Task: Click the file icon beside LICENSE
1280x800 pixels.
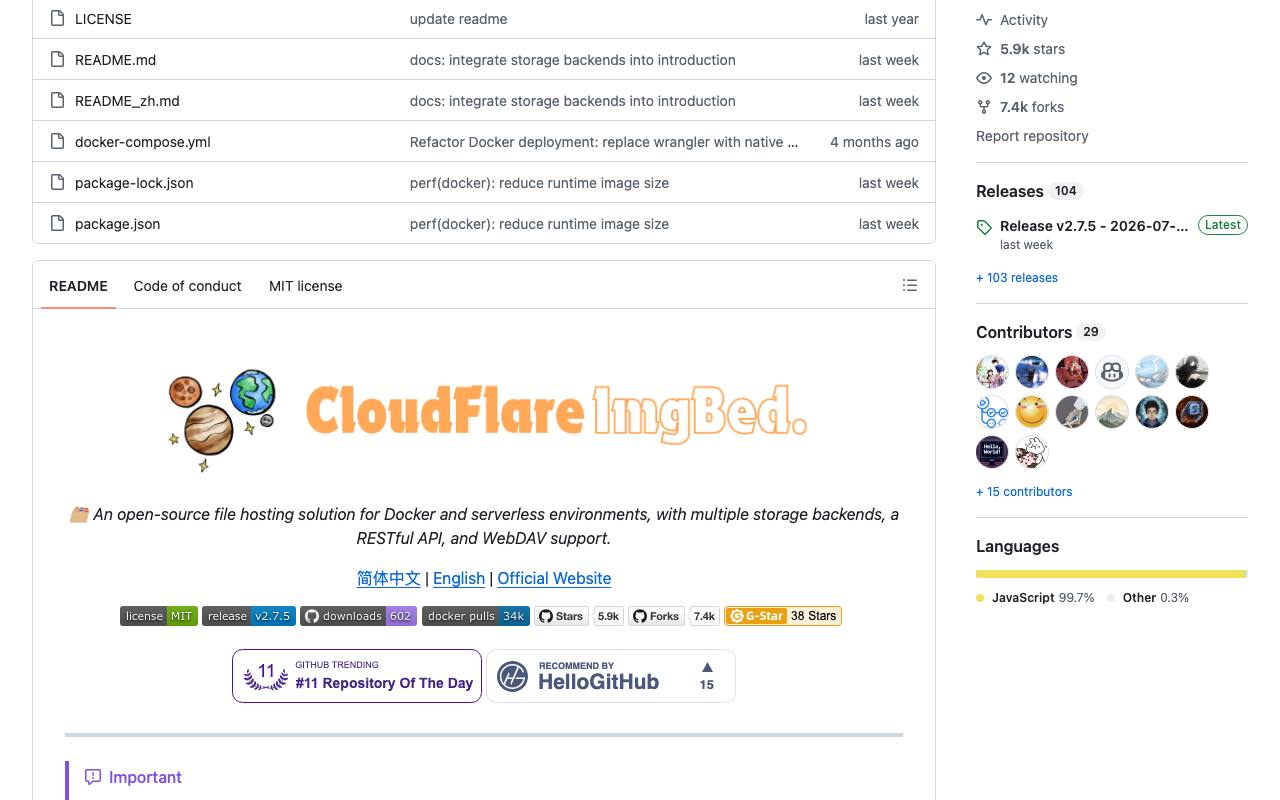Action: pyautogui.click(x=57, y=19)
